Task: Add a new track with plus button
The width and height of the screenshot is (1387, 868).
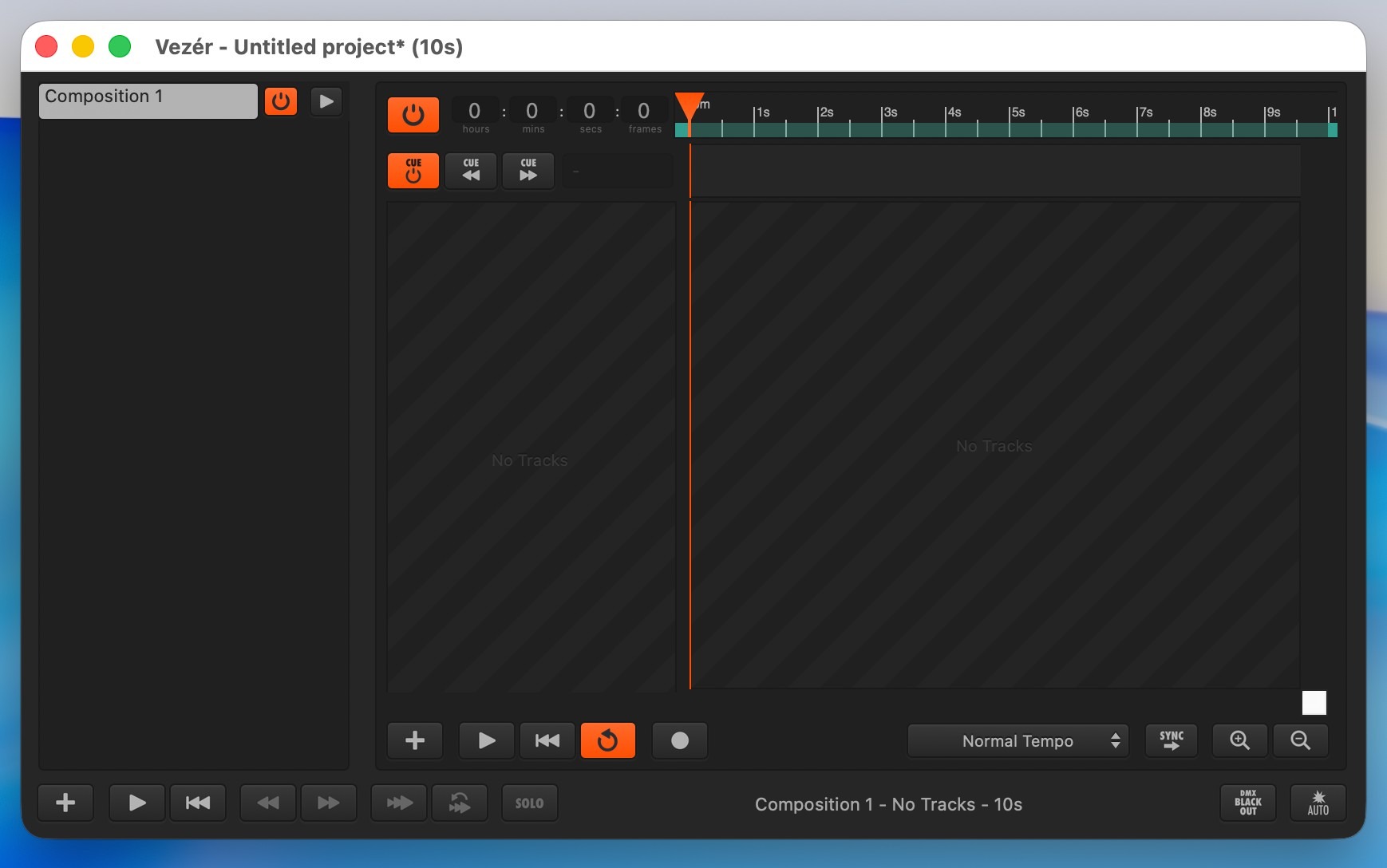Action: click(415, 740)
